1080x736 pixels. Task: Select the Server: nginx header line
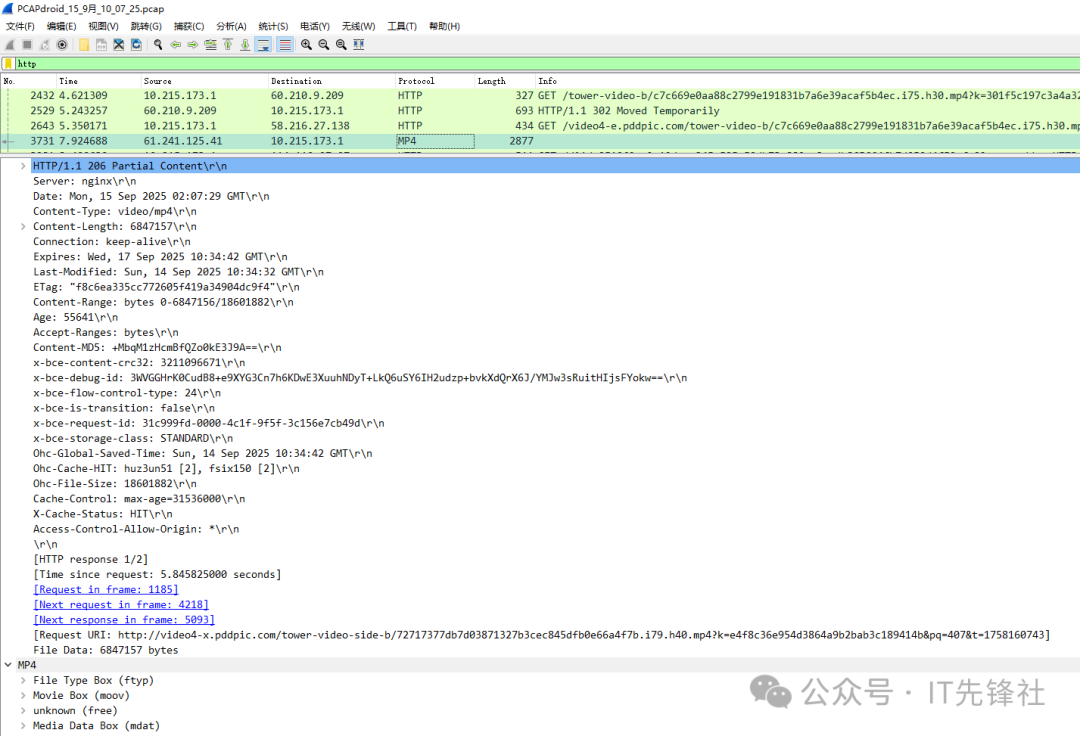85,181
